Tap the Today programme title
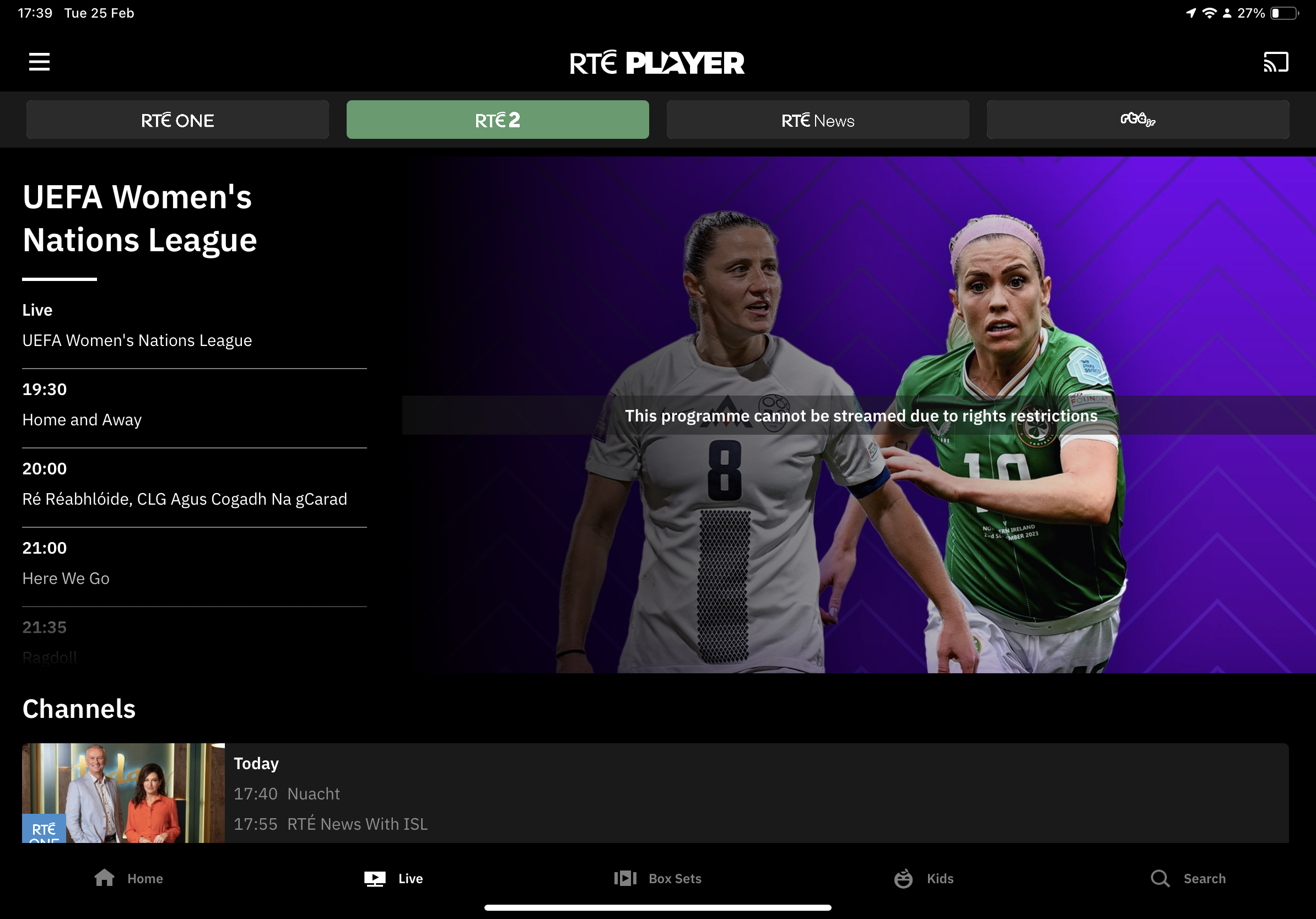 256,764
